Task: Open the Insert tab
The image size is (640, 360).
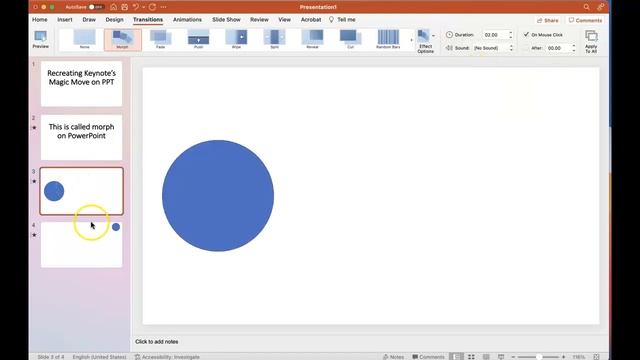Action: 64,20
